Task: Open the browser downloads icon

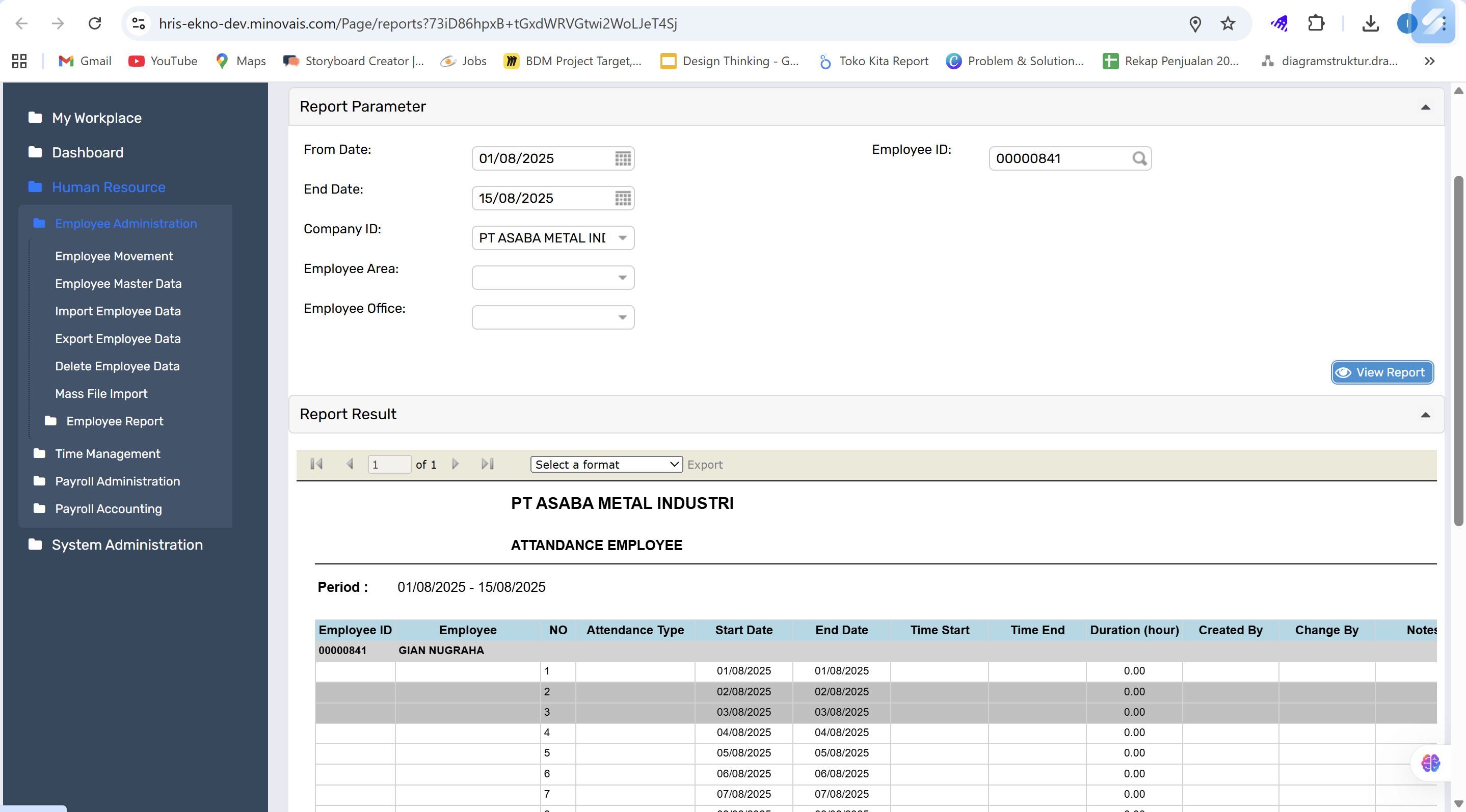Action: [1370, 23]
